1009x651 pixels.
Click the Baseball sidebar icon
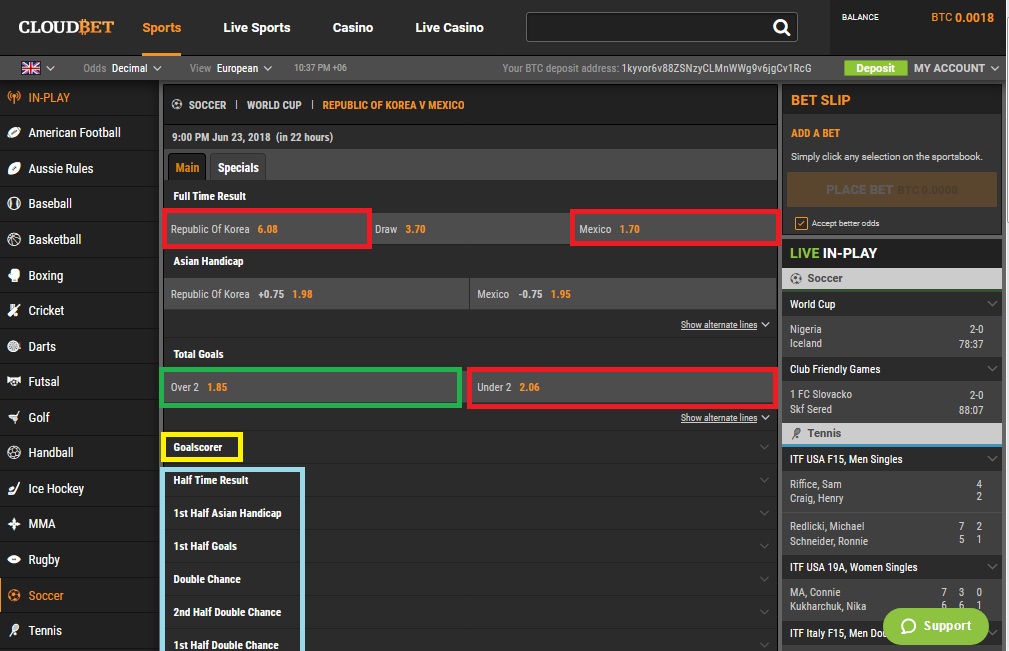[14, 203]
